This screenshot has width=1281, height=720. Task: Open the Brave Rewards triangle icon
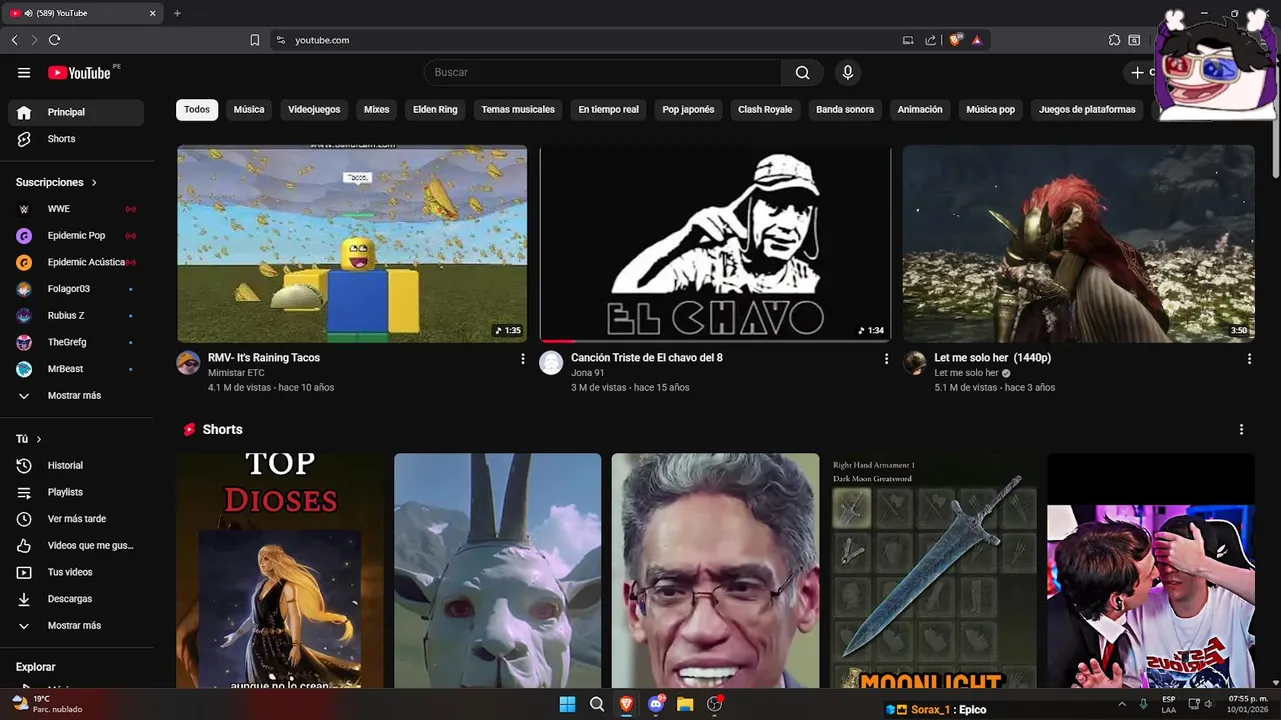click(977, 40)
